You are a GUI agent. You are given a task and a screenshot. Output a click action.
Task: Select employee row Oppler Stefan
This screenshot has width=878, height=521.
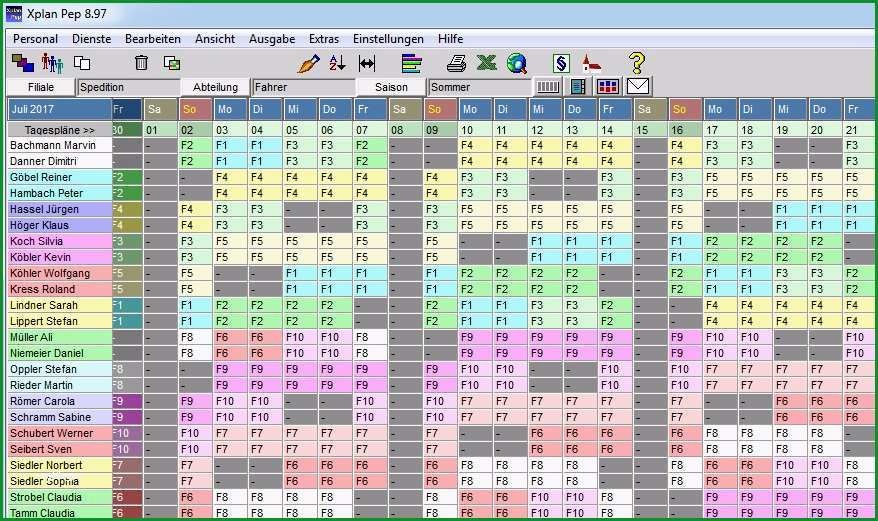coord(59,369)
